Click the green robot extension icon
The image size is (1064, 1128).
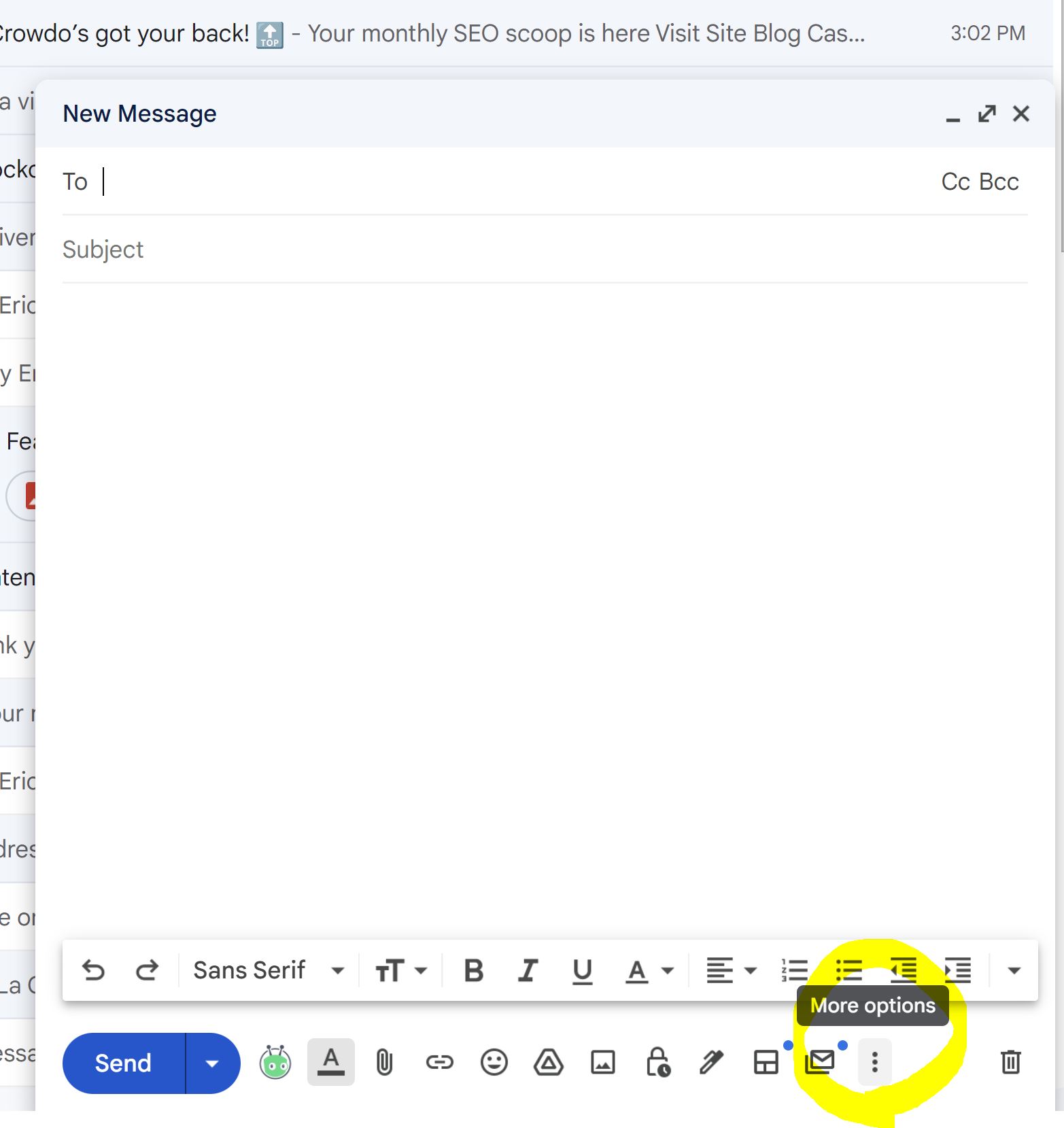pos(275,1062)
